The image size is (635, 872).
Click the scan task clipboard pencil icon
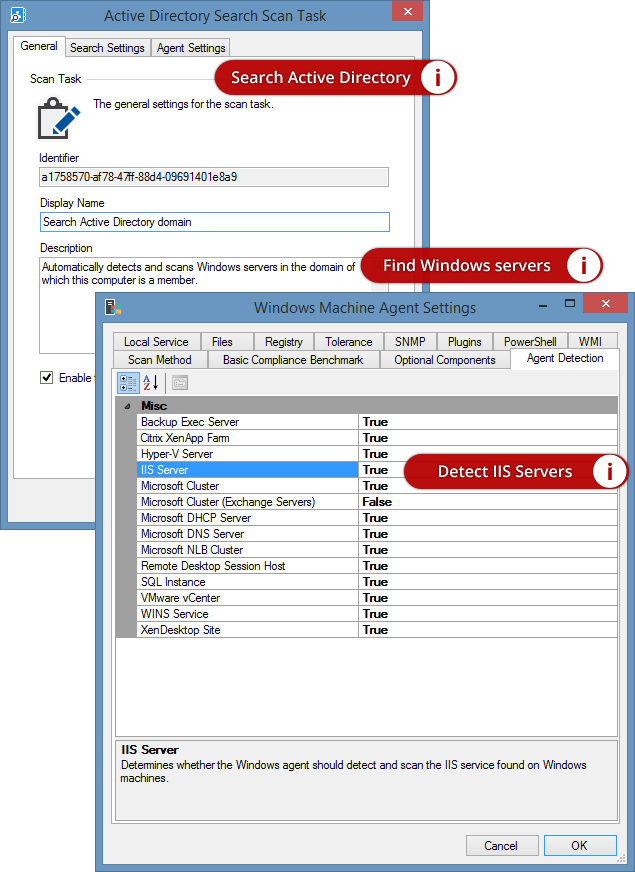[x=58, y=118]
